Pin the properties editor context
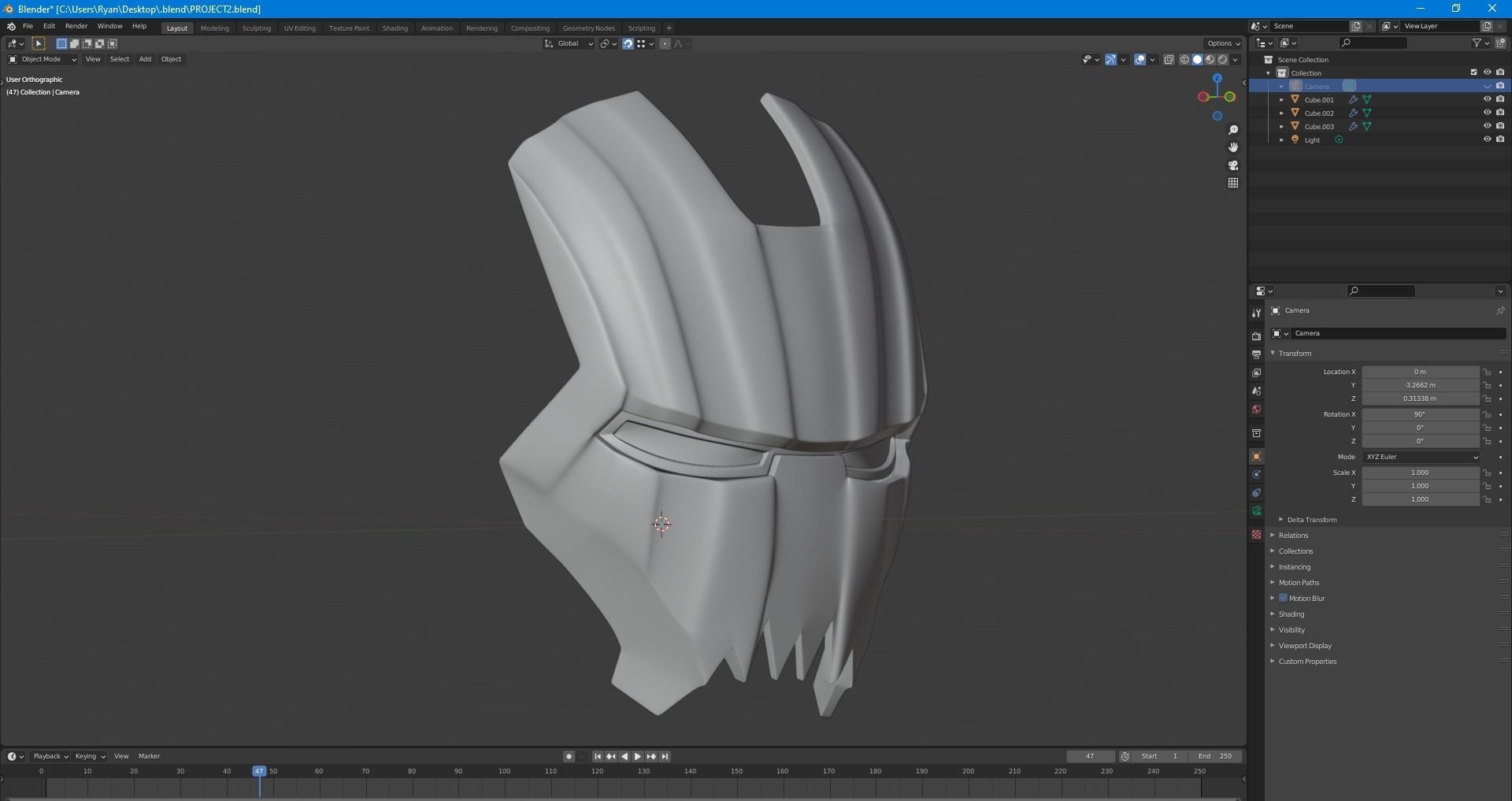The image size is (1512, 801). tap(1500, 310)
